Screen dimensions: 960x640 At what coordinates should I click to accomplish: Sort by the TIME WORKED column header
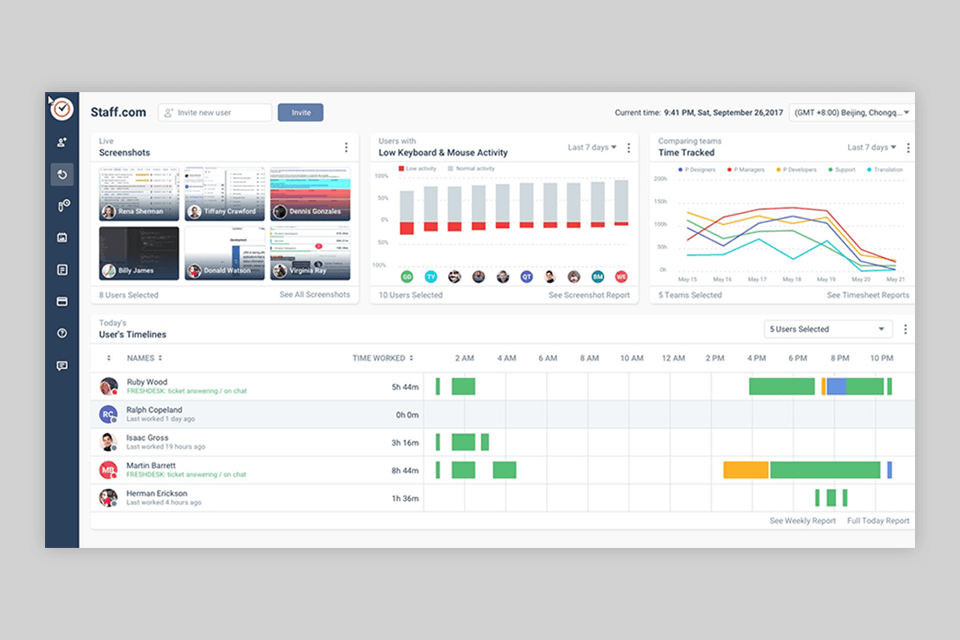(x=383, y=358)
